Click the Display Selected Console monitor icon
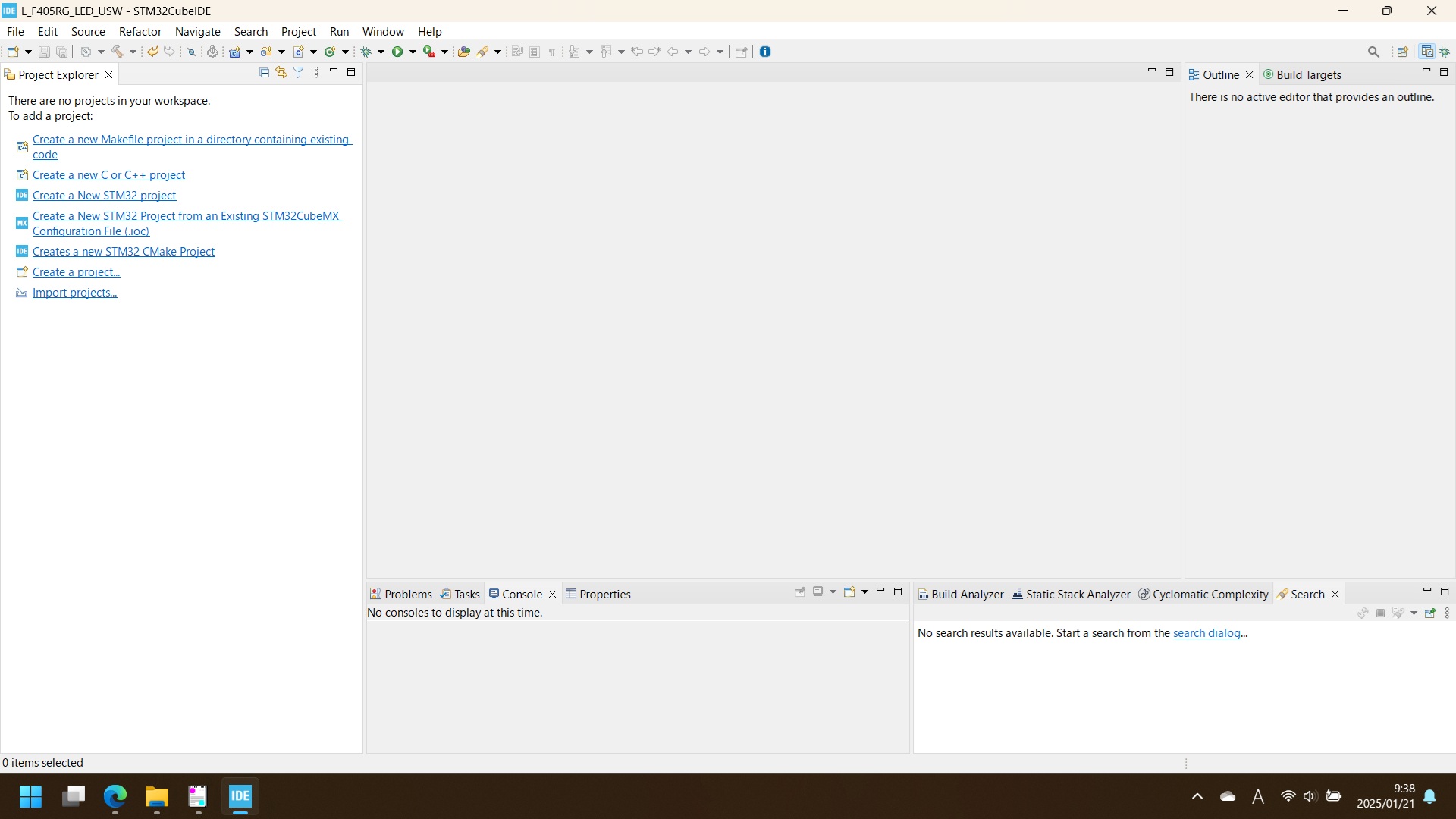This screenshot has height=819, width=1456. [818, 591]
